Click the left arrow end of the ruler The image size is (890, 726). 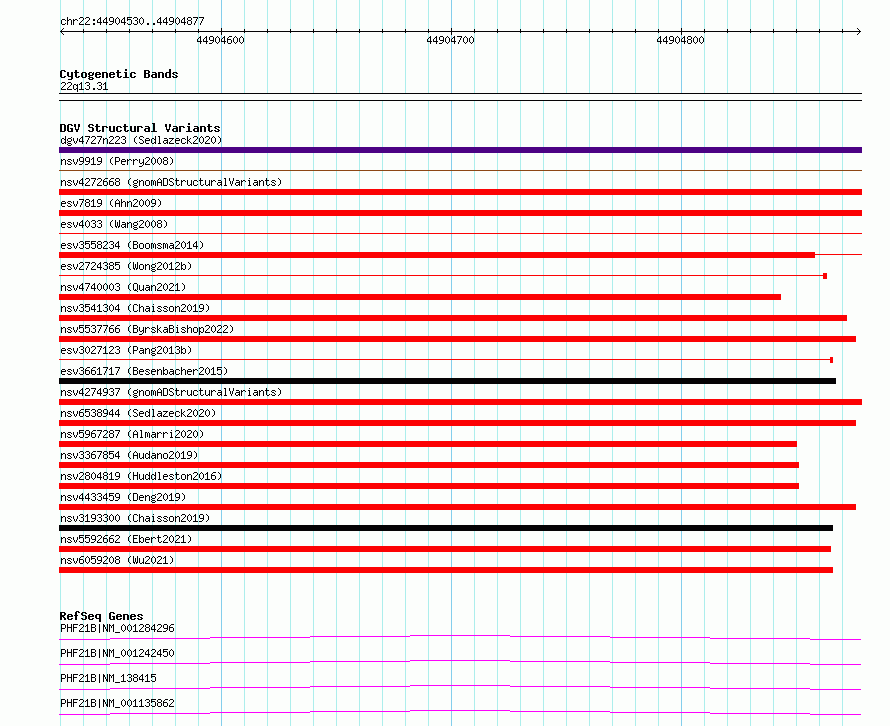click(x=62, y=31)
